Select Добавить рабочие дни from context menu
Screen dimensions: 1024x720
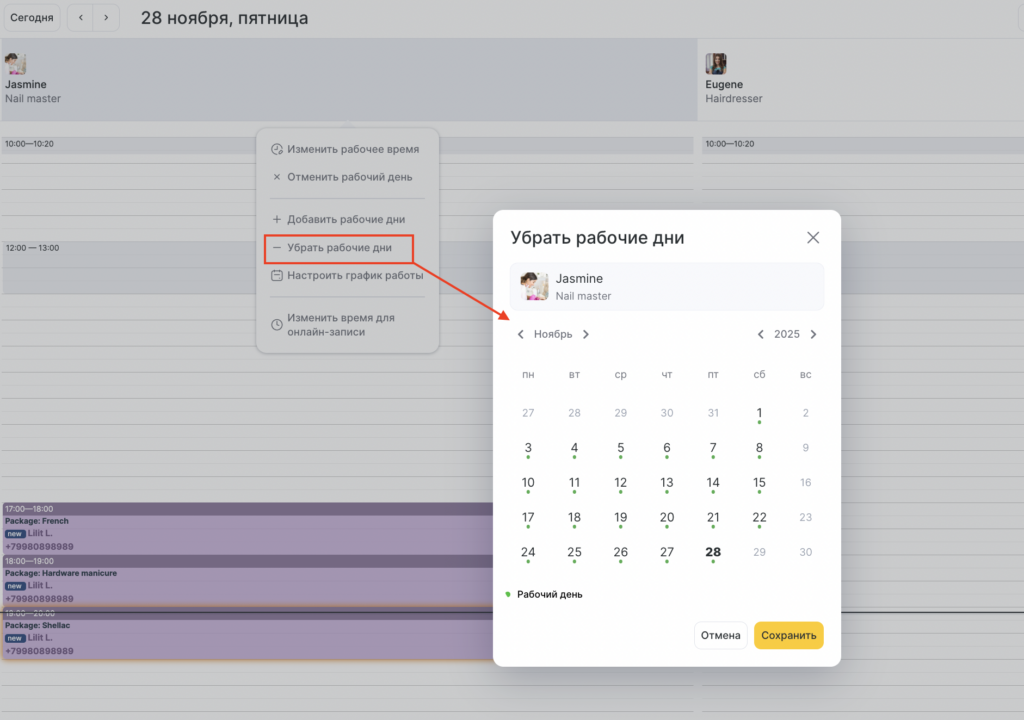coord(345,219)
